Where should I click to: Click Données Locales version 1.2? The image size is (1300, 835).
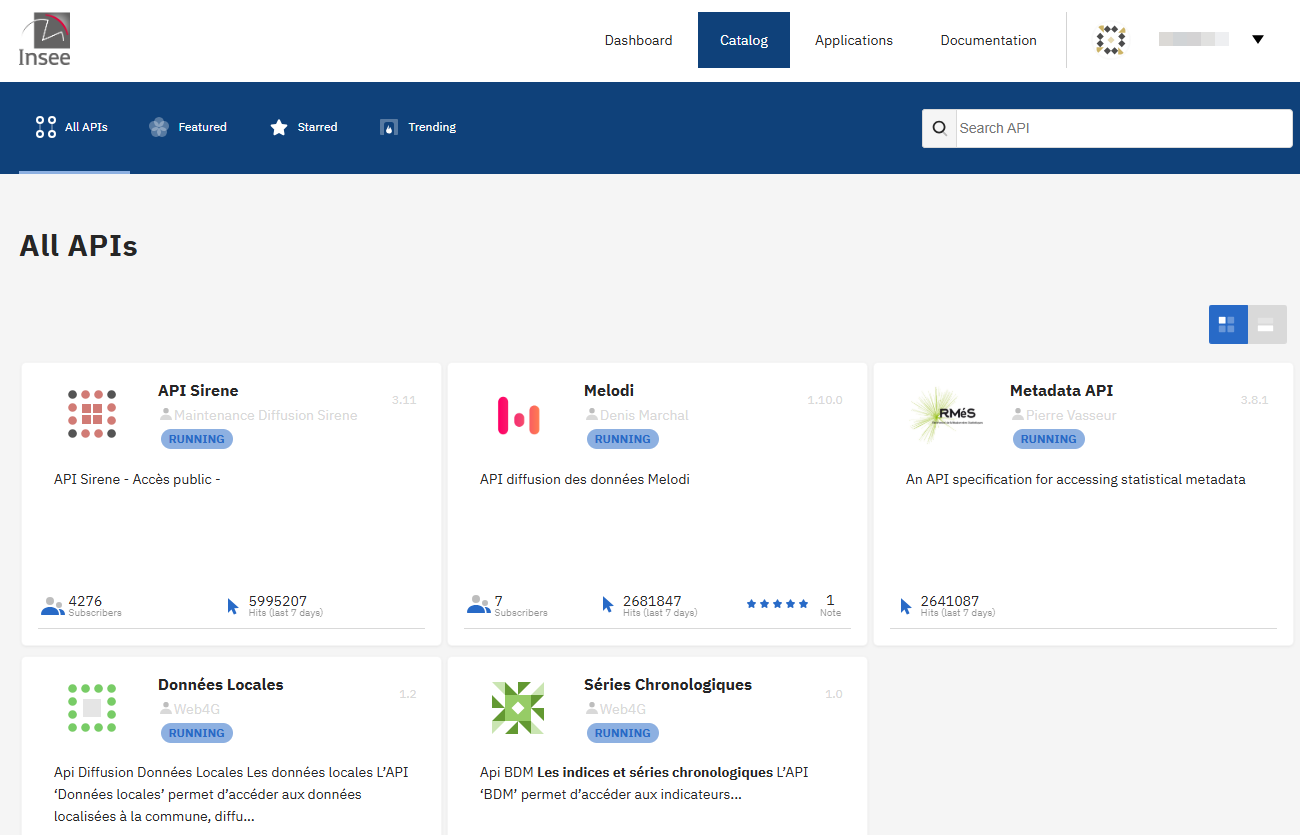[408, 694]
